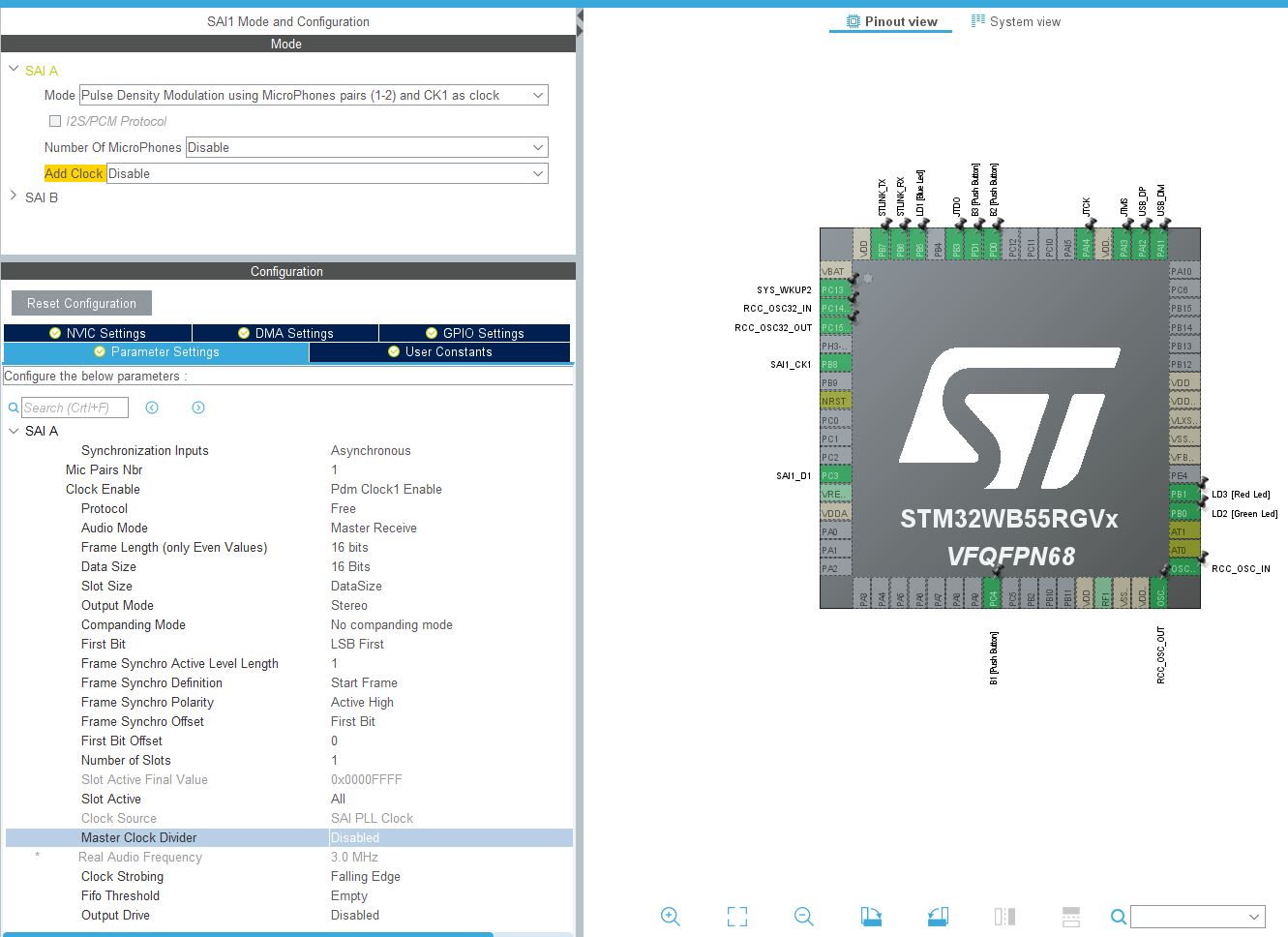This screenshot has height=937, width=1288.
Task: Collapse the SAI A mode section
Action: coord(14,70)
